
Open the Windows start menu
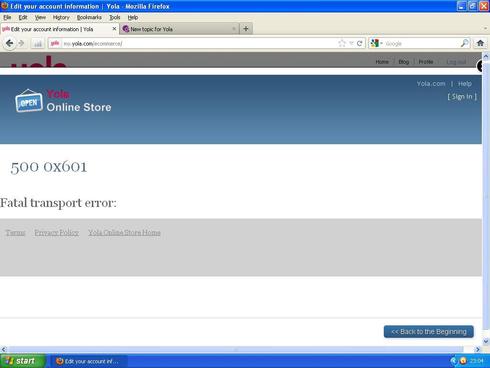click(23, 361)
